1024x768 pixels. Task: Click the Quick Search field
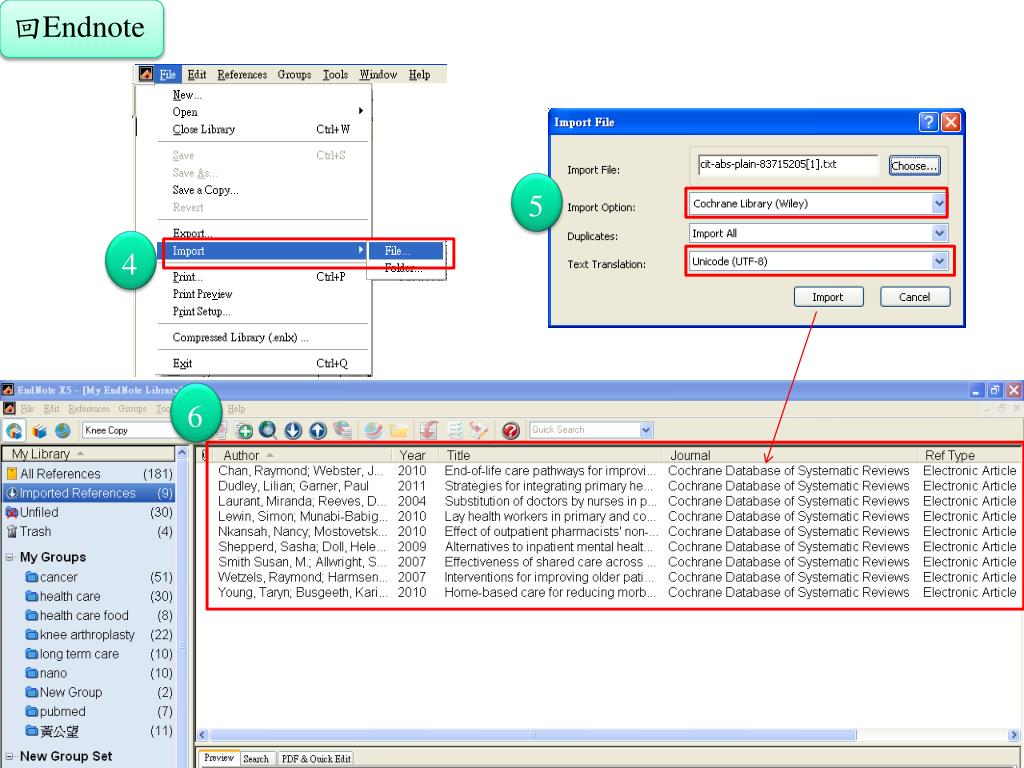click(x=585, y=430)
